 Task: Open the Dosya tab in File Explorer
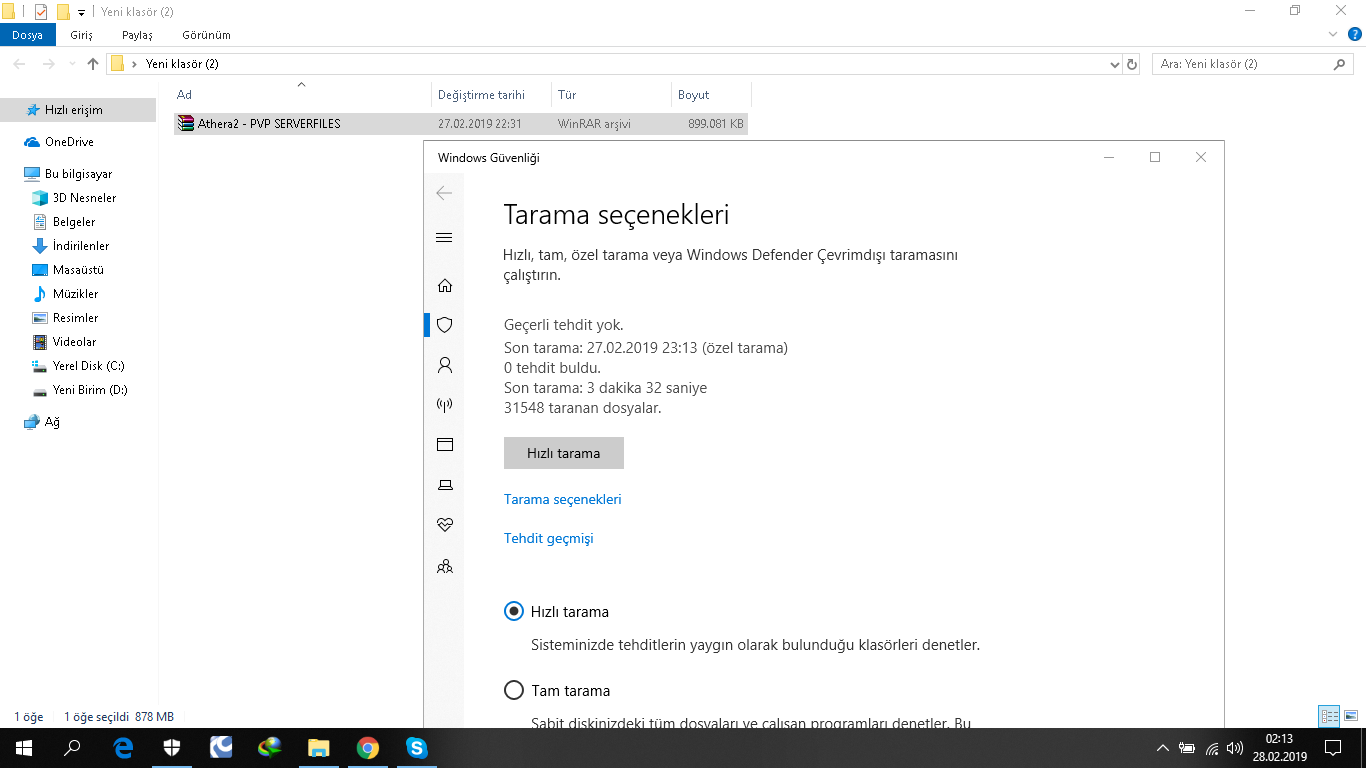(28, 35)
